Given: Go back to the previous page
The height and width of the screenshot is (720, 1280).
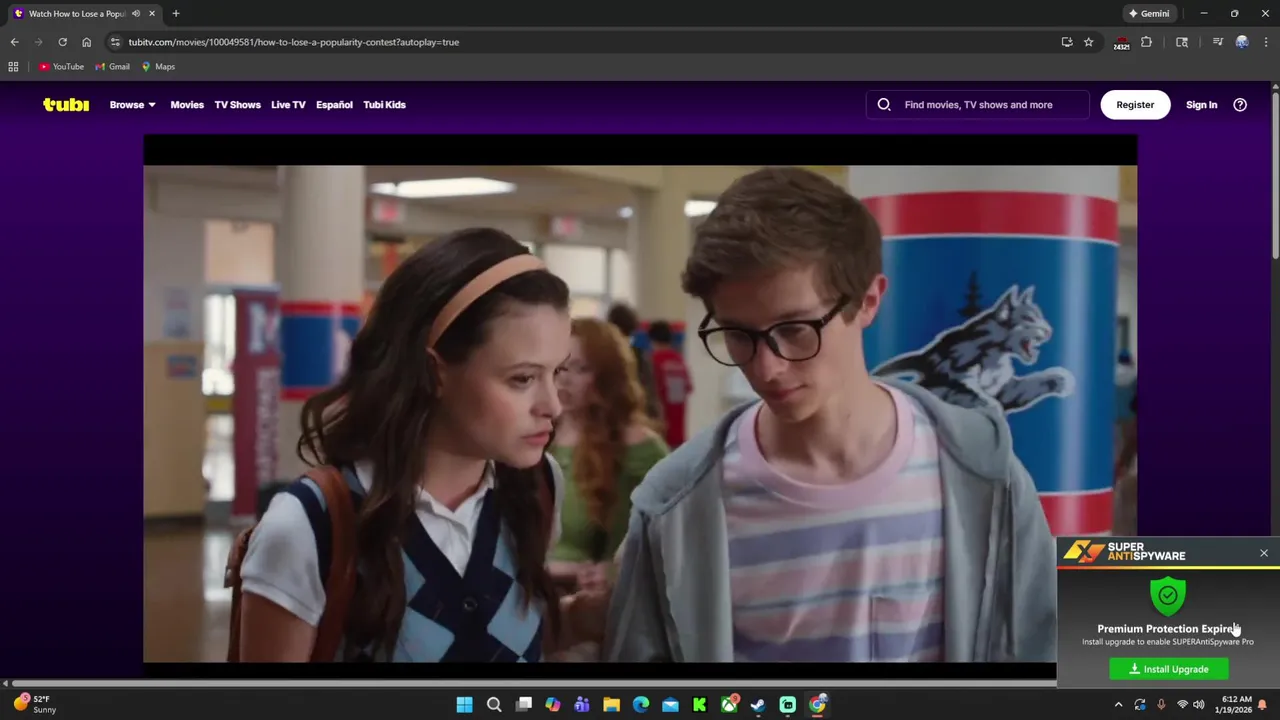Looking at the screenshot, I should [14, 42].
